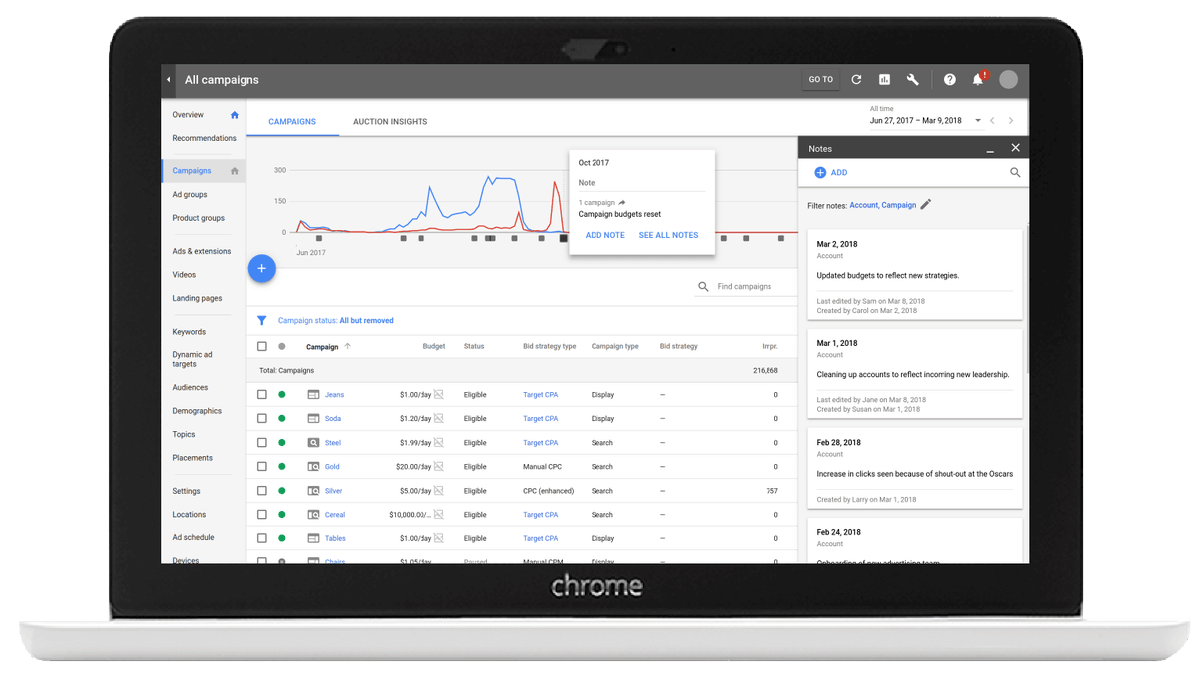Click the blue plus button to create a campaign

(x=262, y=268)
